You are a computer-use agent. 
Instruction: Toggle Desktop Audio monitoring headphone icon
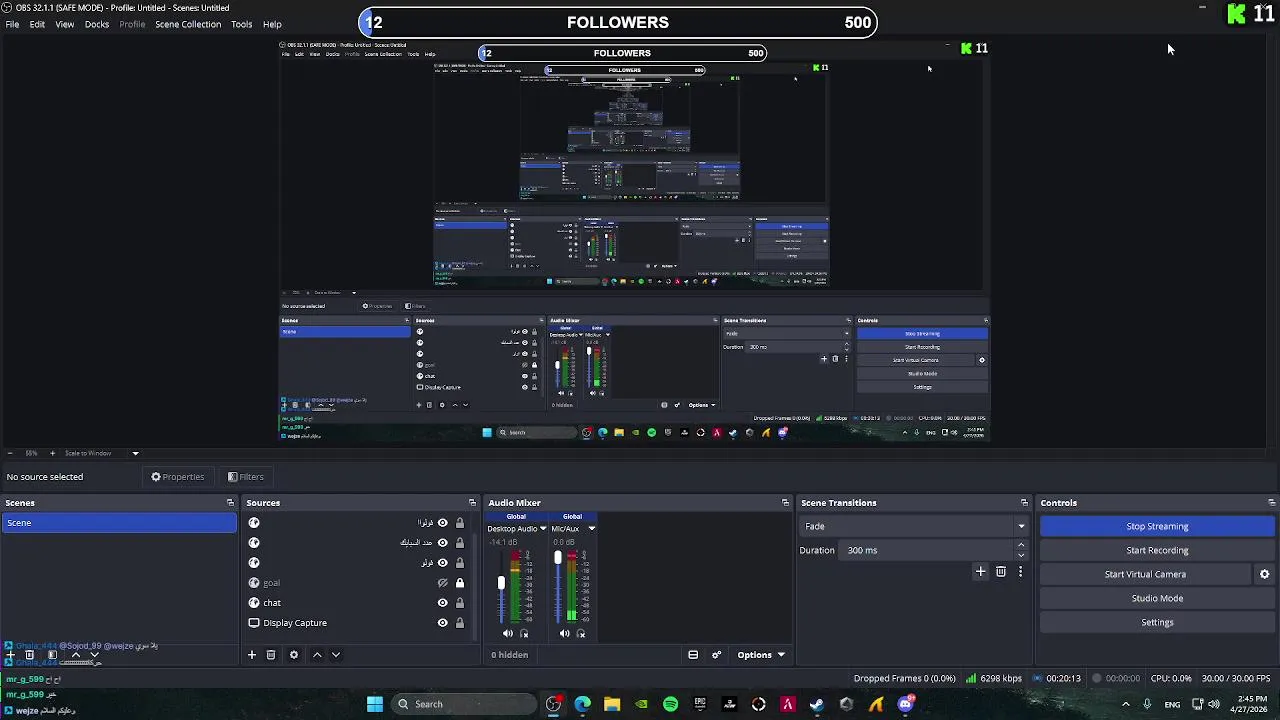point(524,633)
